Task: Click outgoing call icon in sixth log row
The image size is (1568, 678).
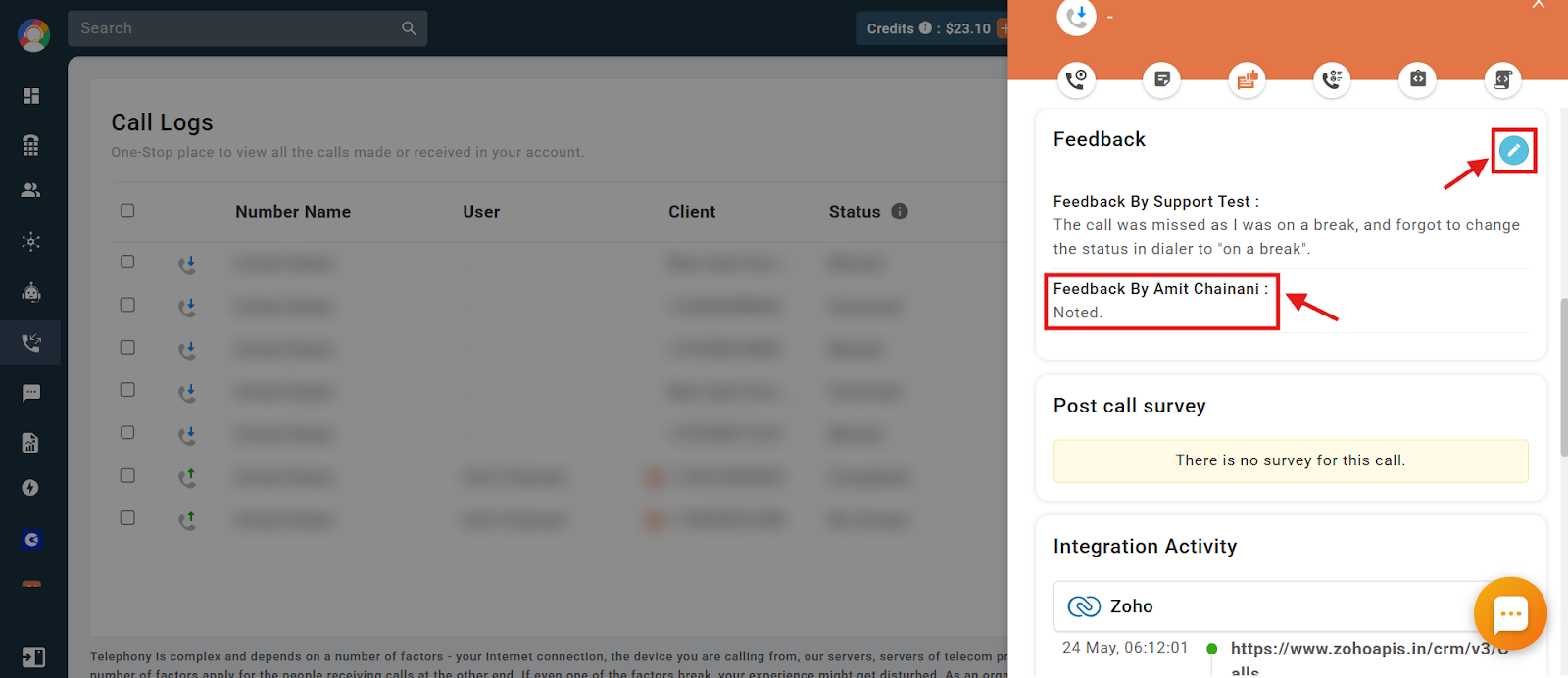Action: click(187, 477)
